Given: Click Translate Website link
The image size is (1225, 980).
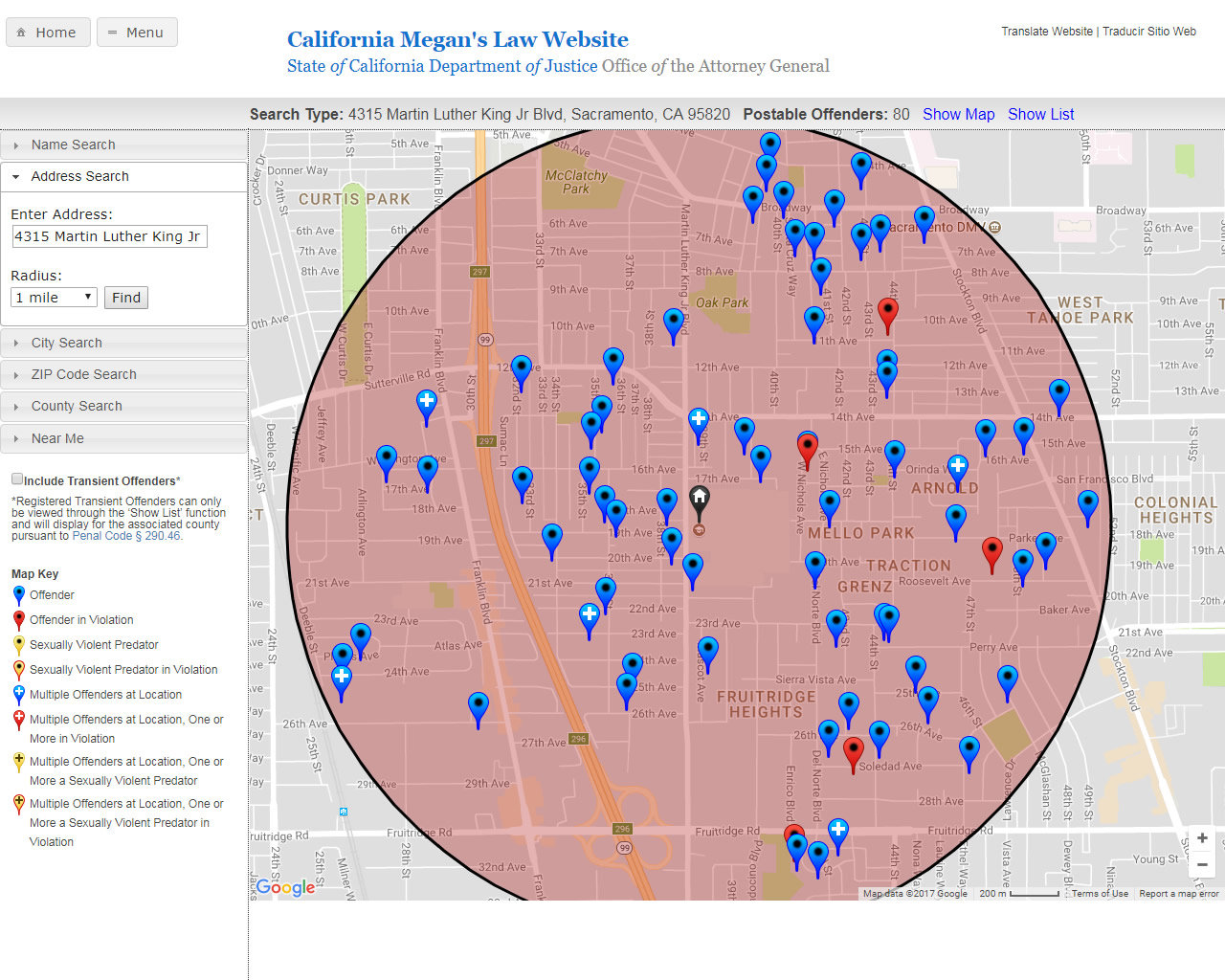Looking at the screenshot, I should point(1047,32).
